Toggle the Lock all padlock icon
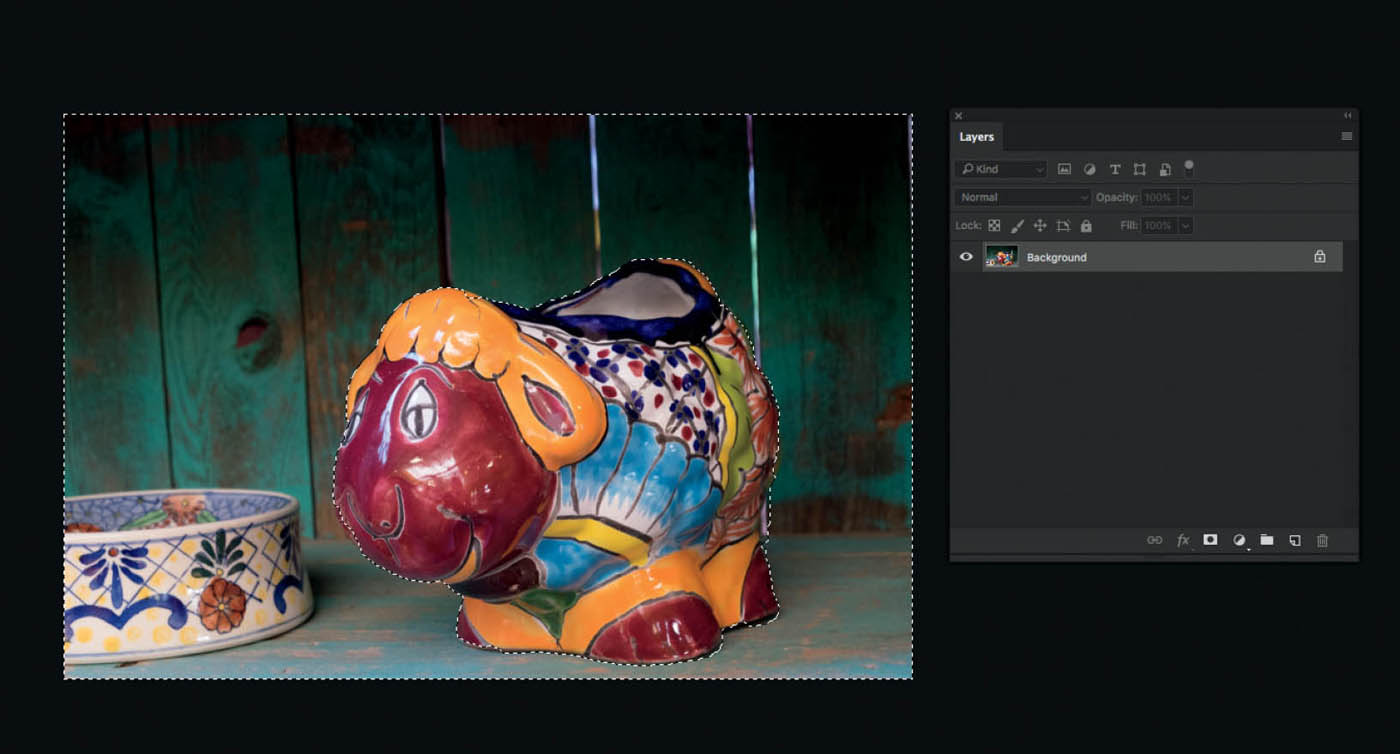 click(x=1086, y=226)
